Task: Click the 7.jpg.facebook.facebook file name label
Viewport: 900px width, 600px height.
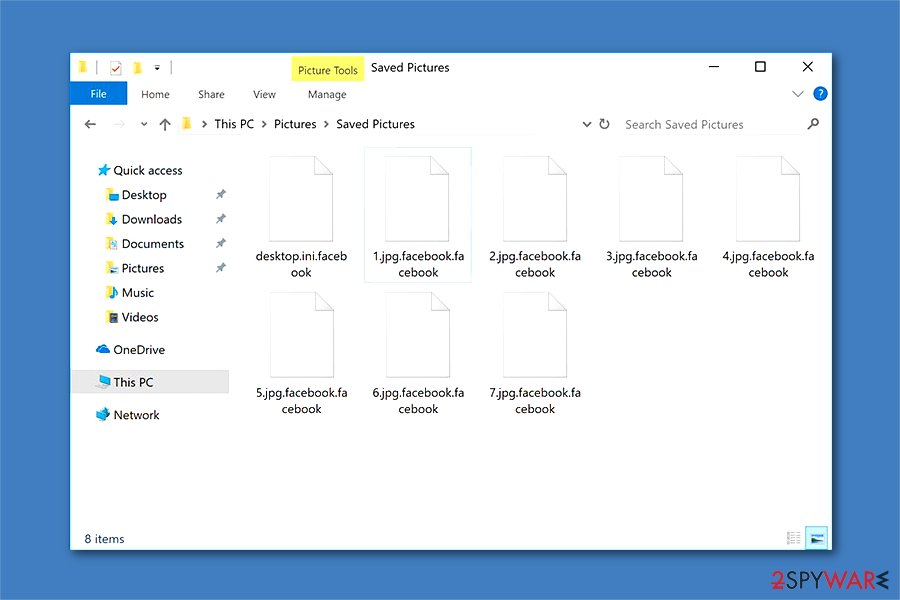Action: point(535,401)
